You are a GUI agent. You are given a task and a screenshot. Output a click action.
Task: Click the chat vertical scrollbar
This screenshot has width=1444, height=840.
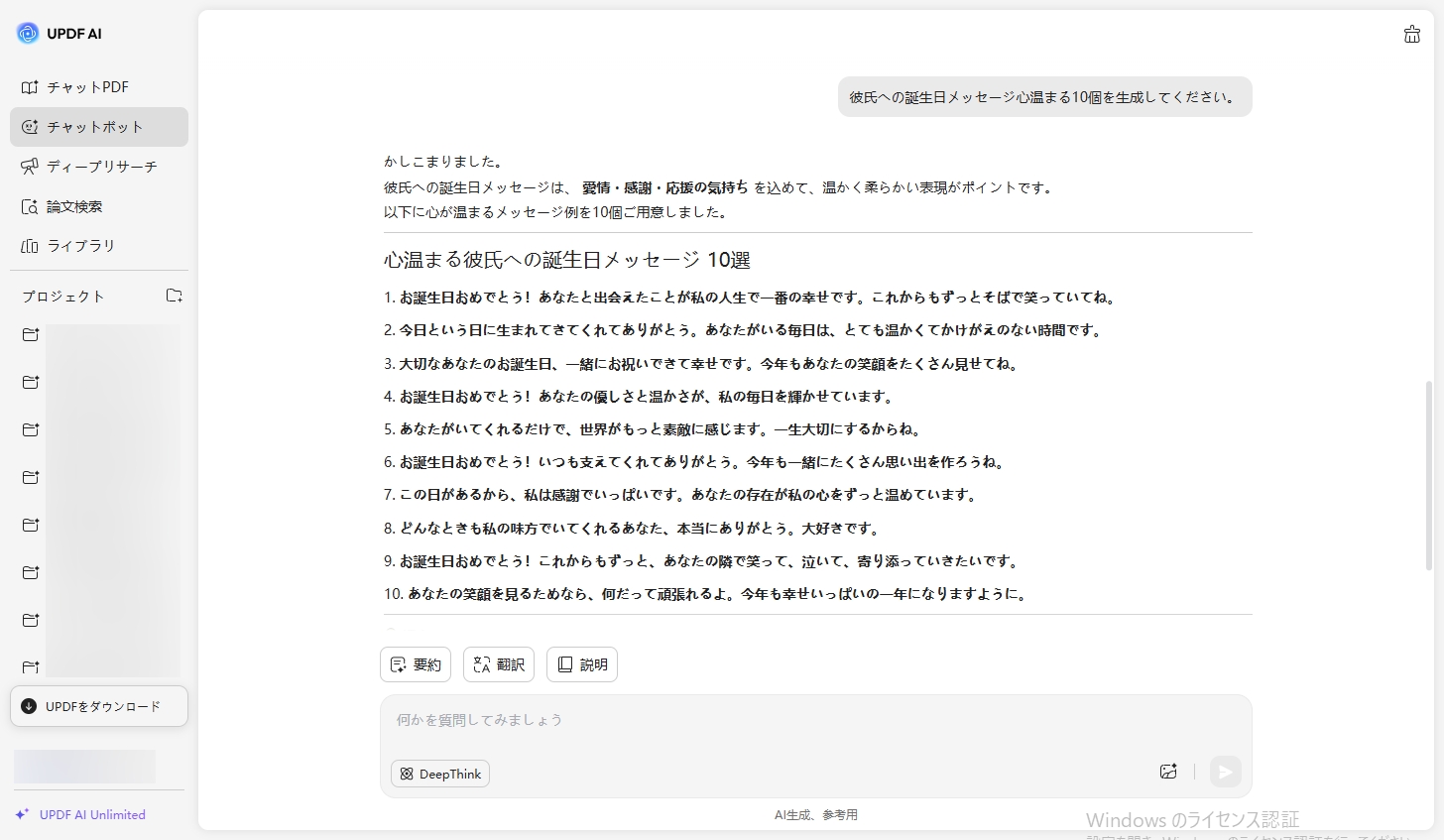pos(1429,474)
